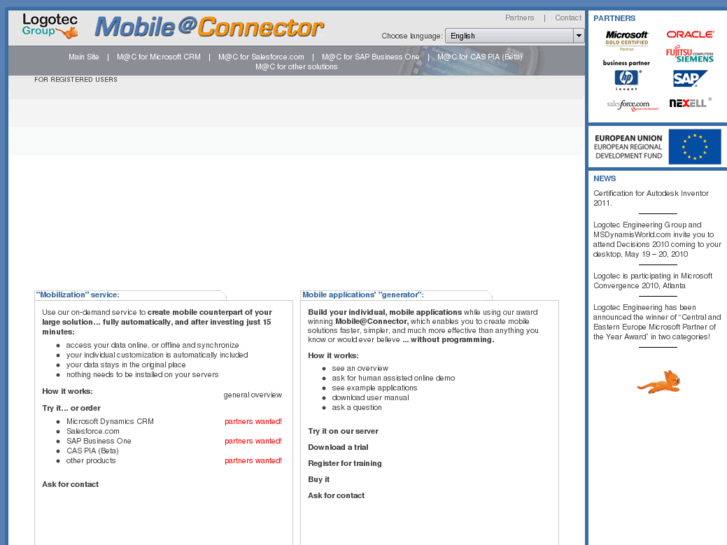Open the HP business partner logo
Image resolution: width=727 pixels, height=545 pixels.
pos(626,75)
